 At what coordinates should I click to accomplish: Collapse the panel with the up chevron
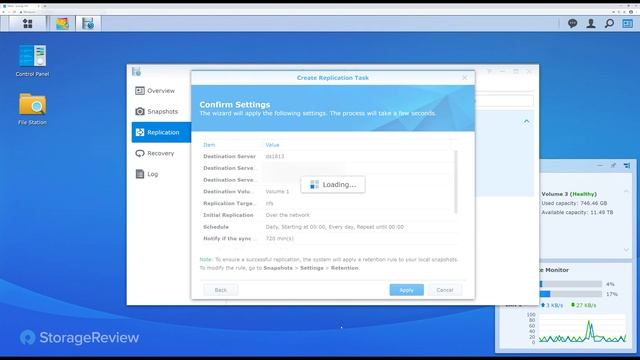click(x=527, y=121)
